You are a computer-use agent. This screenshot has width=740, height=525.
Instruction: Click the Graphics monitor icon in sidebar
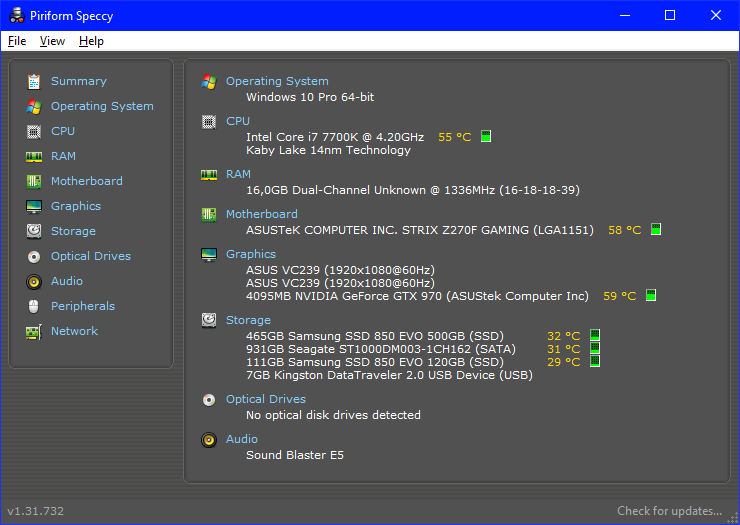[x=34, y=206]
